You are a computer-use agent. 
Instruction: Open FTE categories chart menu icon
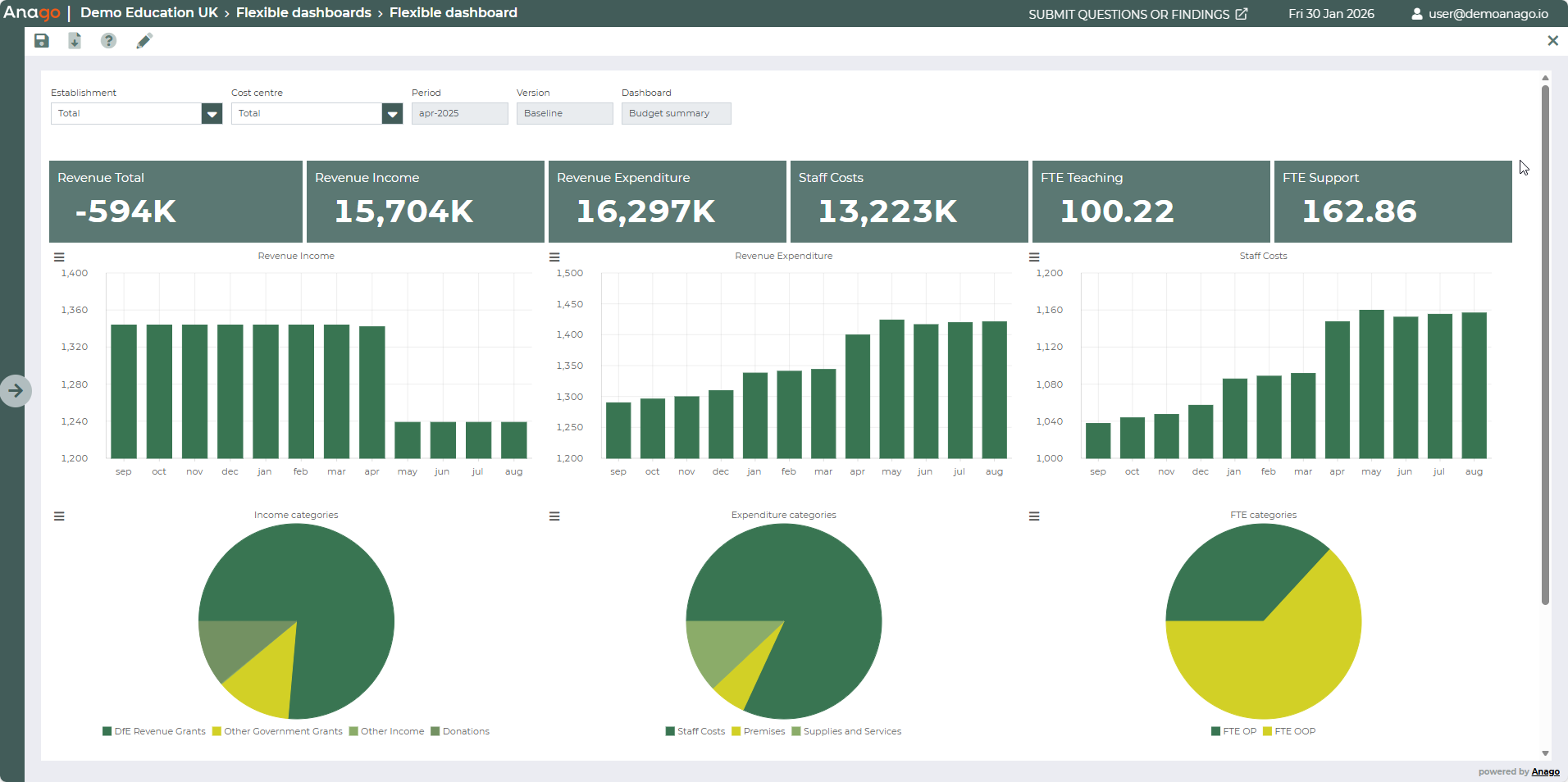pyautogui.click(x=1034, y=516)
